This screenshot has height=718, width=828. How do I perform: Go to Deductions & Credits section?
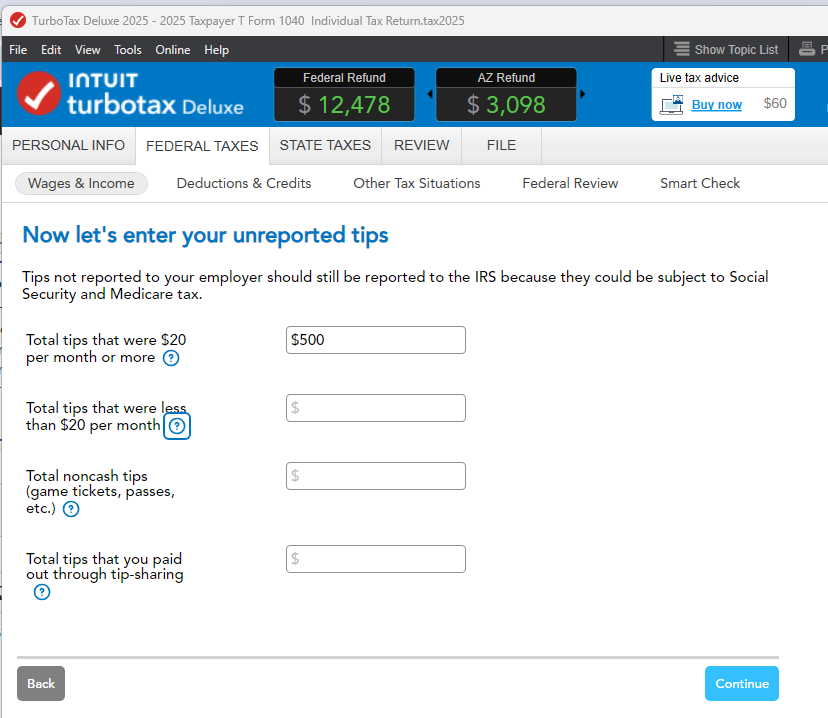(243, 183)
